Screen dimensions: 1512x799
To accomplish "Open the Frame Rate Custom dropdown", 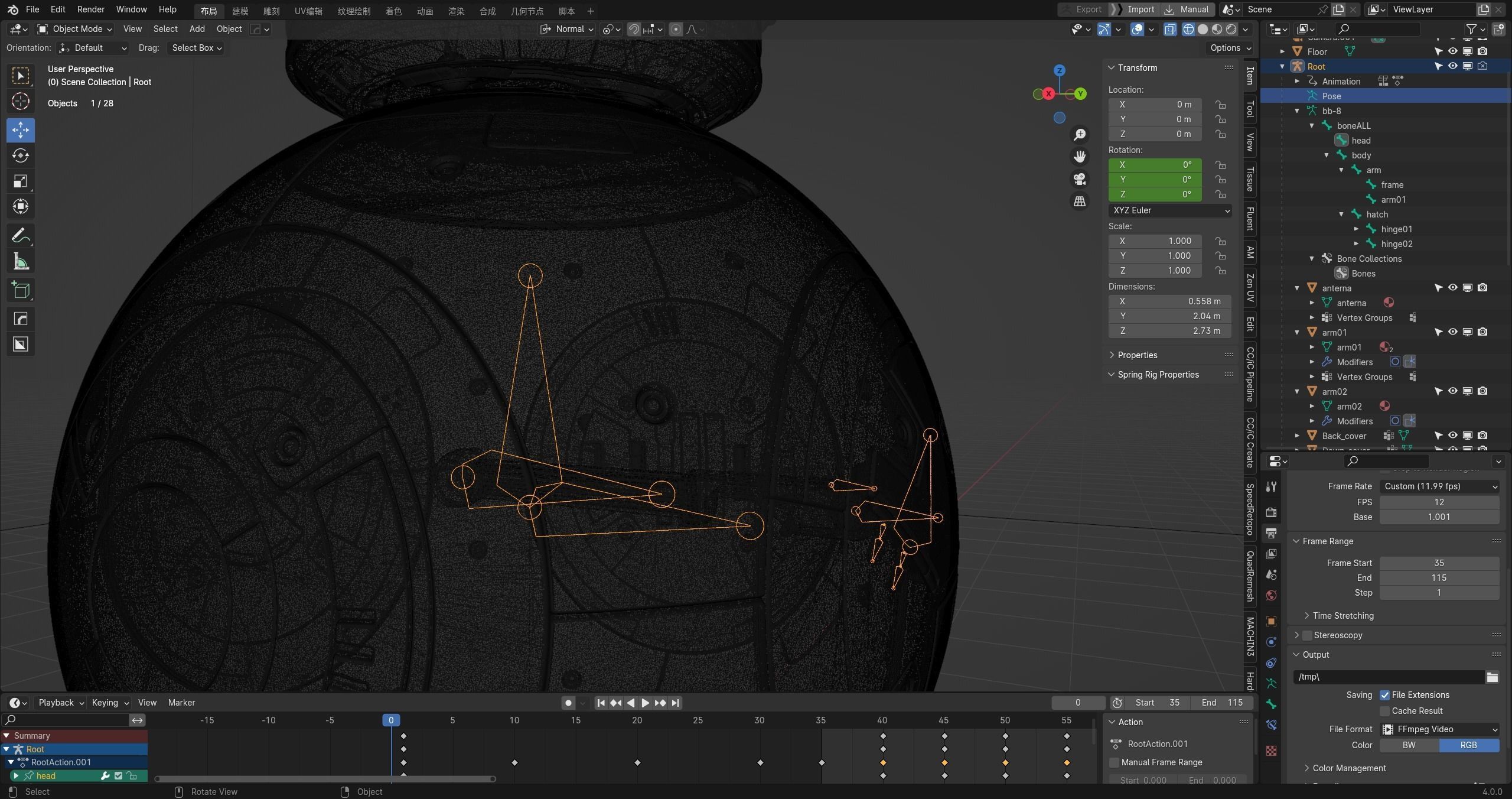I will click(x=1439, y=486).
